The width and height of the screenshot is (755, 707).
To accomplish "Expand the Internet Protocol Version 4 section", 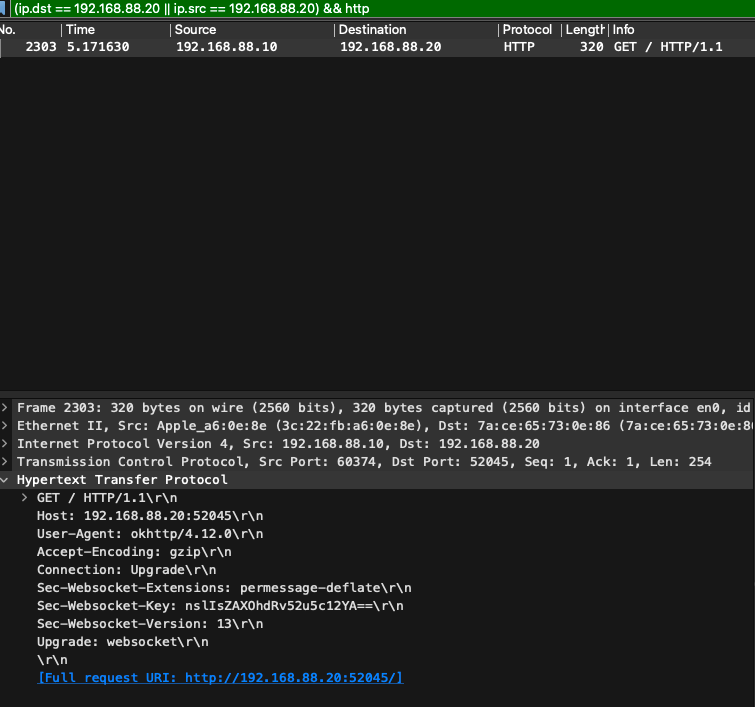I will tap(6, 444).
